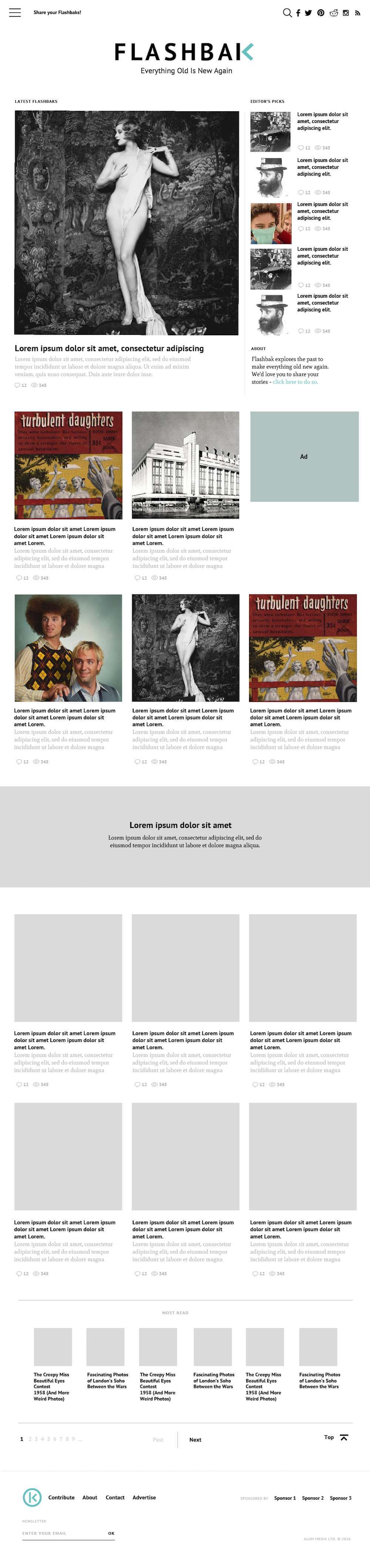Open the Facebook social icon
This screenshot has width=370, height=1568.
click(x=298, y=13)
